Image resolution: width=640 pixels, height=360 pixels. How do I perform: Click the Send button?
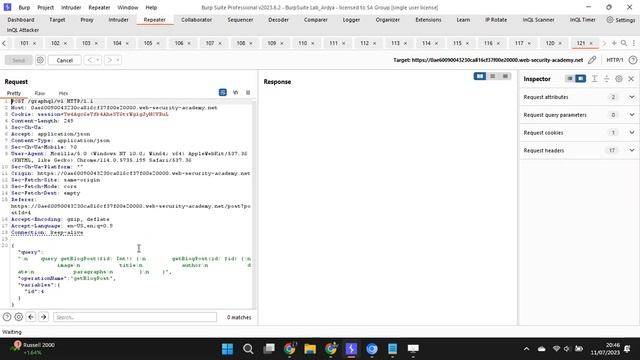[x=18, y=60]
